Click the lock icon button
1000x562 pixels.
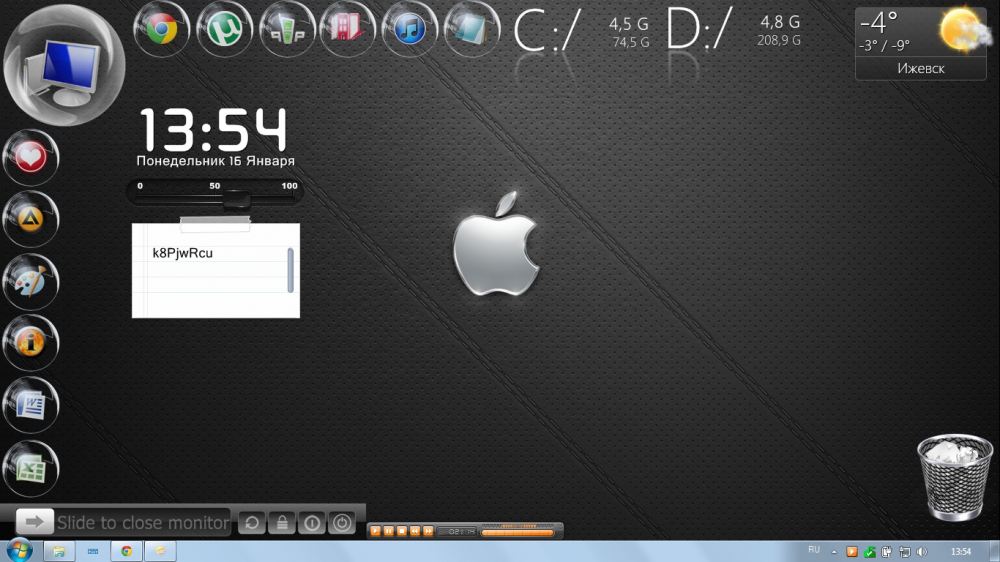pos(282,523)
